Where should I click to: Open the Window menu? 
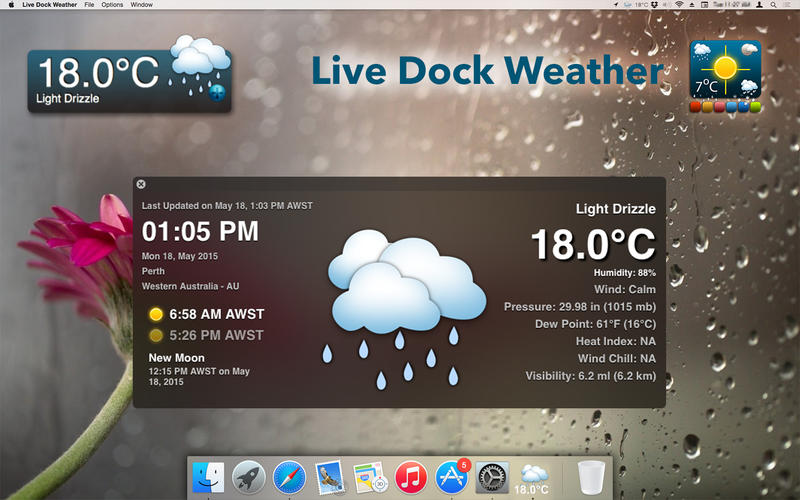142,5
